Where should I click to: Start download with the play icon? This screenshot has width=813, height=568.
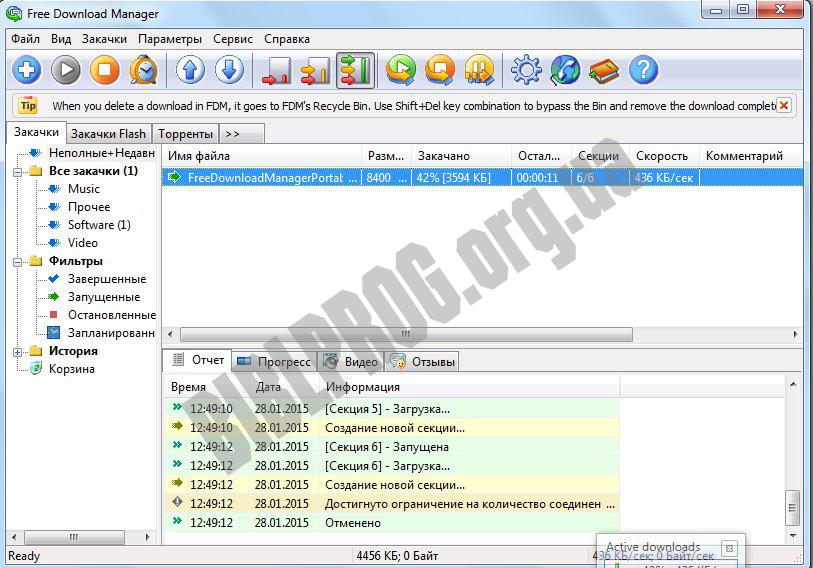pos(65,70)
